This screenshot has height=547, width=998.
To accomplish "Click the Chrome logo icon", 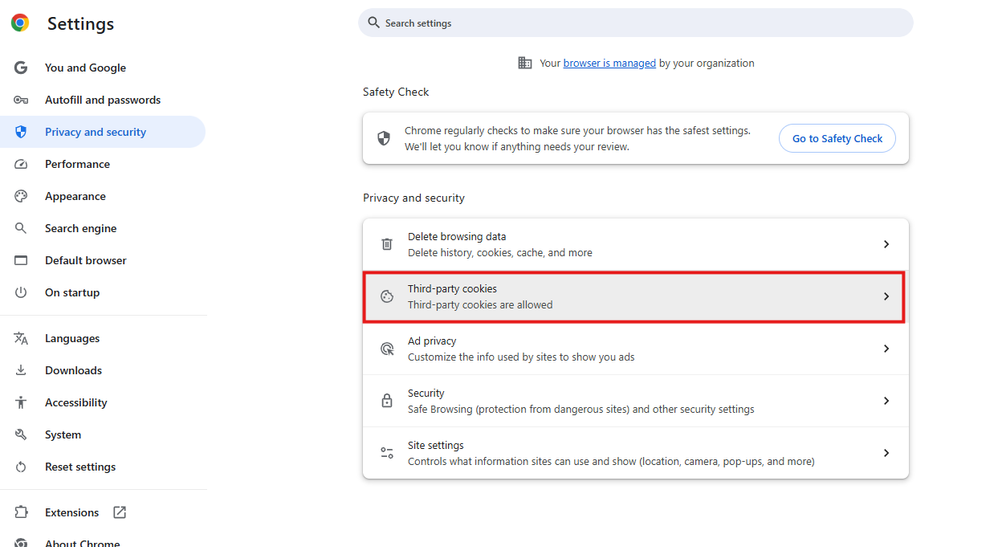I will pos(20,23).
